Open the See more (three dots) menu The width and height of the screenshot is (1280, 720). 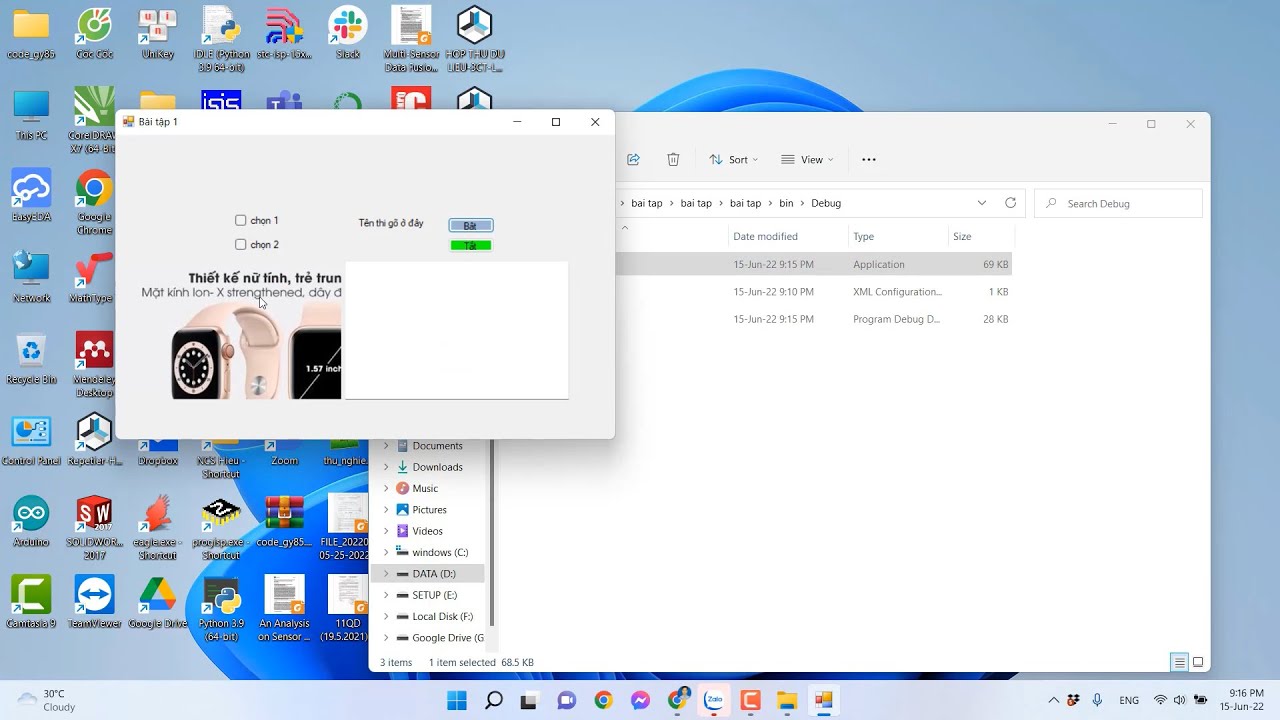pos(868,159)
